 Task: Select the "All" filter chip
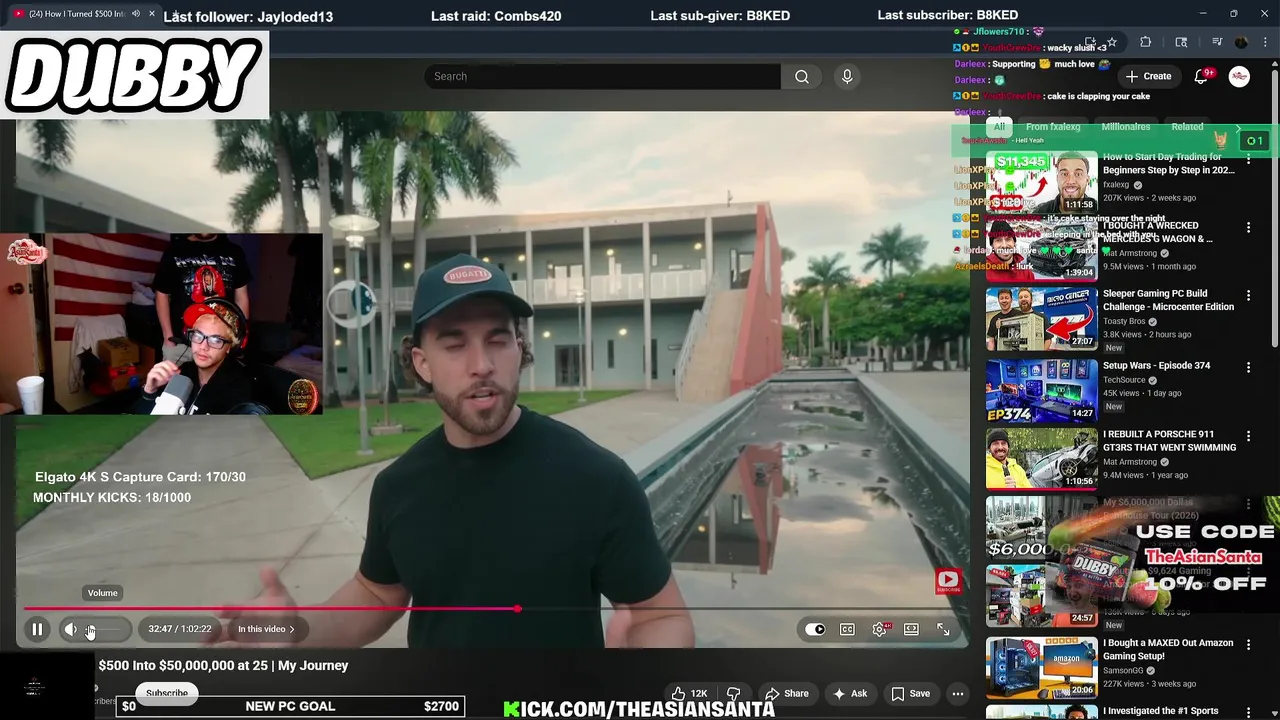point(999,127)
